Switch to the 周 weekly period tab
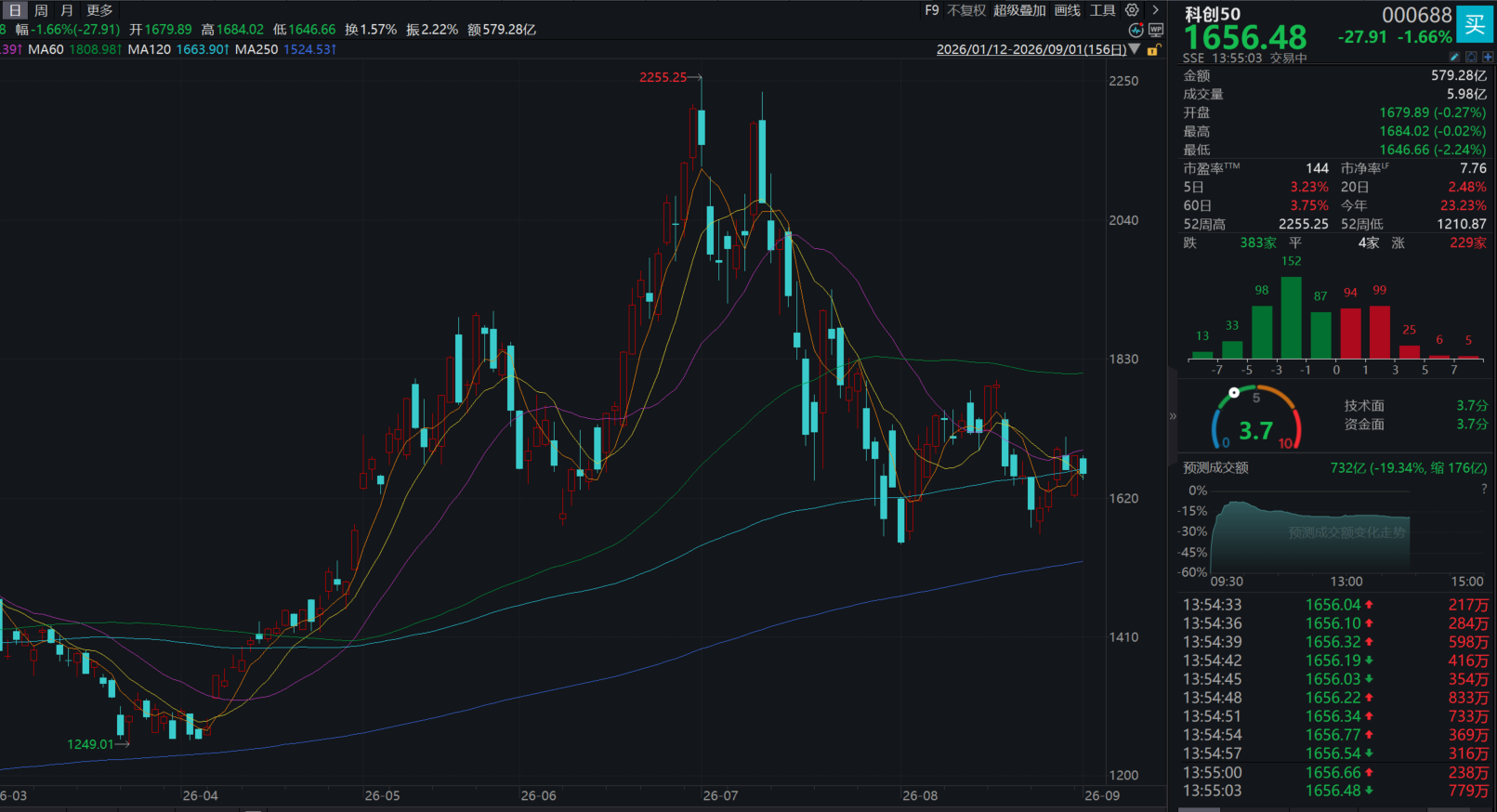 pyautogui.click(x=41, y=10)
